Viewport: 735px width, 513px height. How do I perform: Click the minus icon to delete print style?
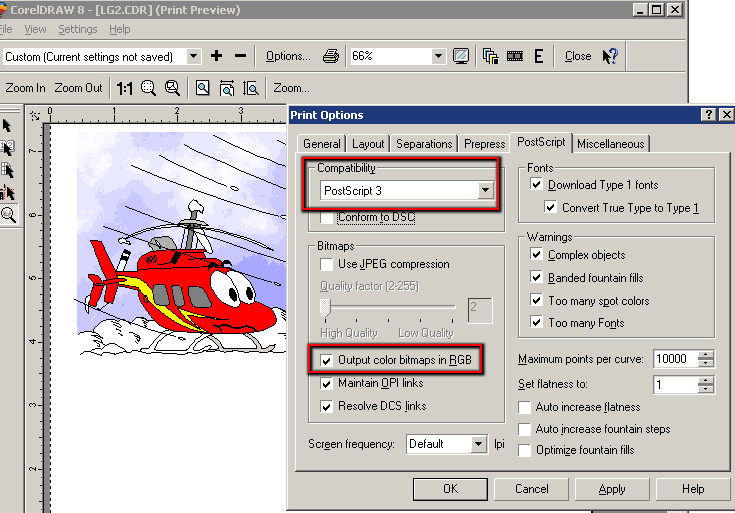pyautogui.click(x=240, y=56)
